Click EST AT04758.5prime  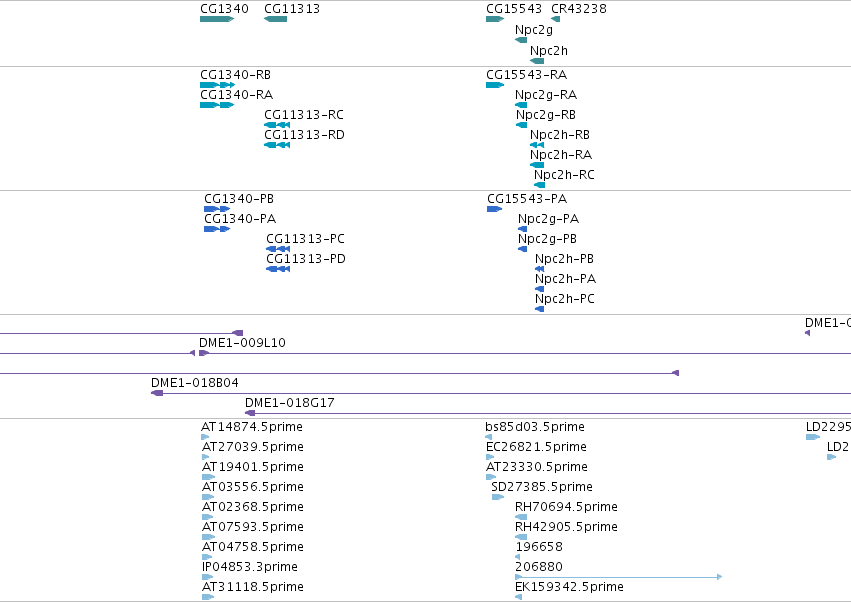click(207, 557)
